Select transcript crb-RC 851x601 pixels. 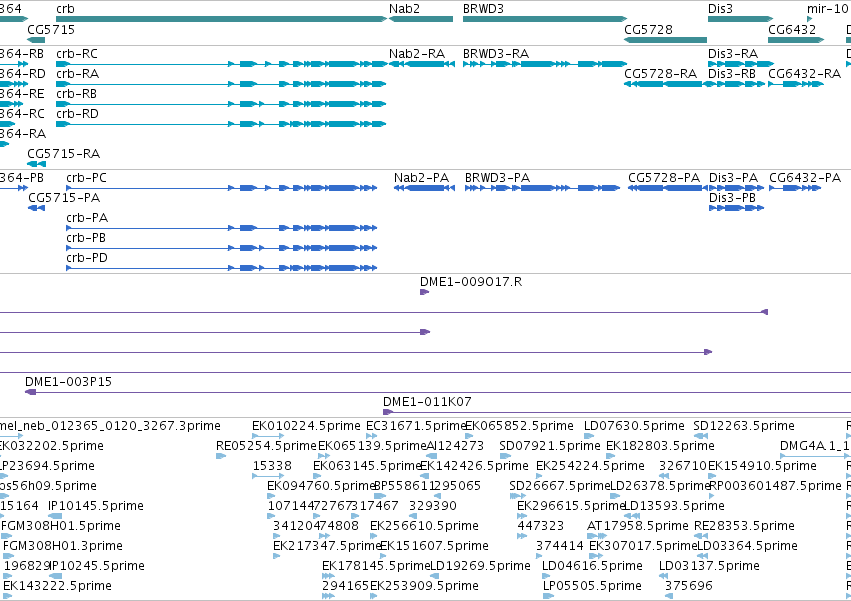[x=221, y=64]
